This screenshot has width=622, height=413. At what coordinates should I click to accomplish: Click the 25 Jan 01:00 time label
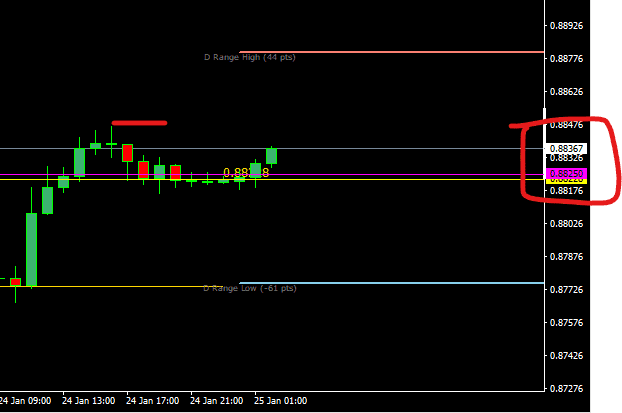point(280,401)
